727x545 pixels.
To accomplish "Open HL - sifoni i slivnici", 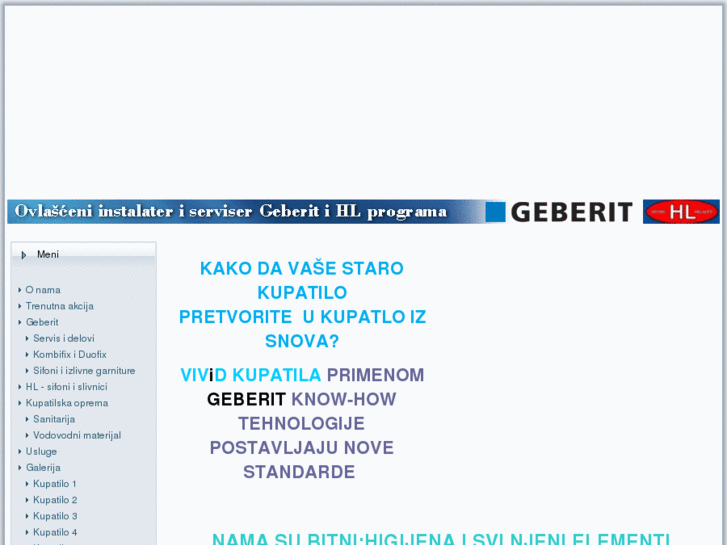I will coord(66,387).
